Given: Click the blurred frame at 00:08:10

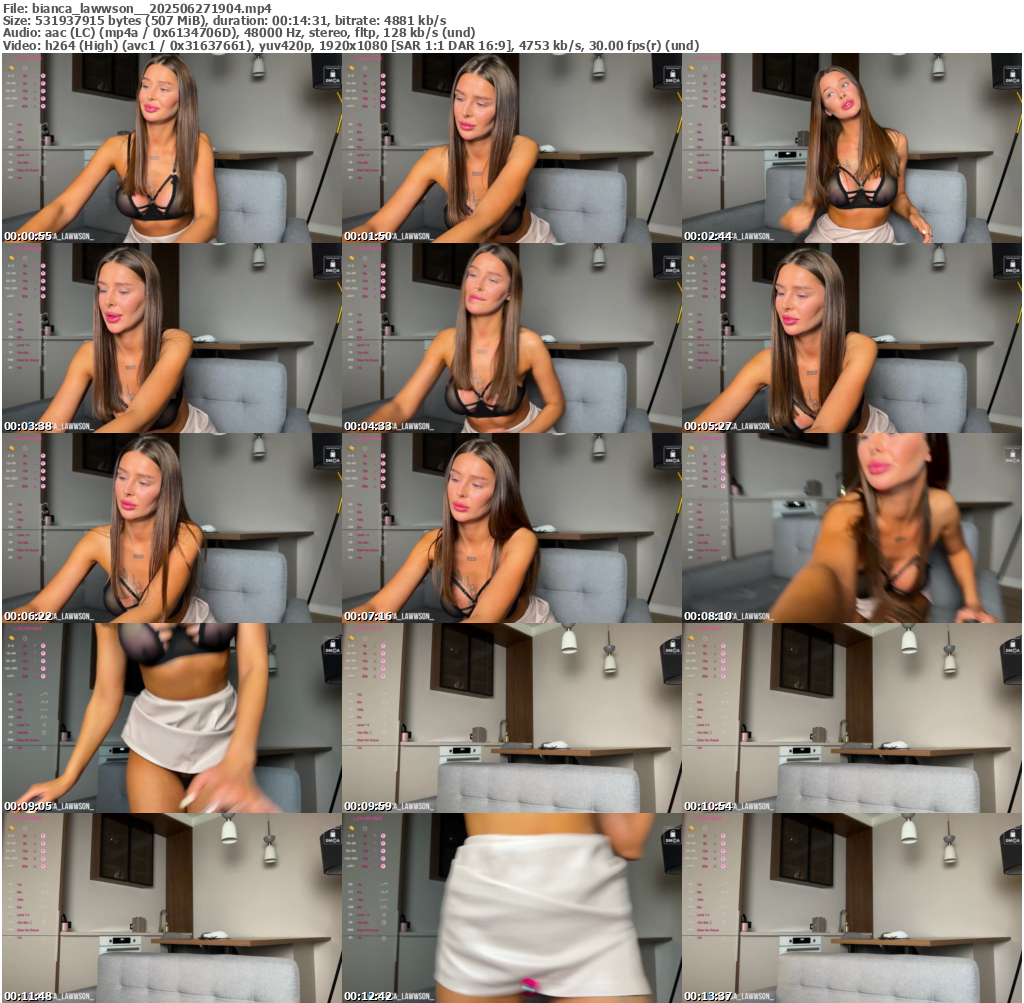Looking at the screenshot, I should click(852, 528).
